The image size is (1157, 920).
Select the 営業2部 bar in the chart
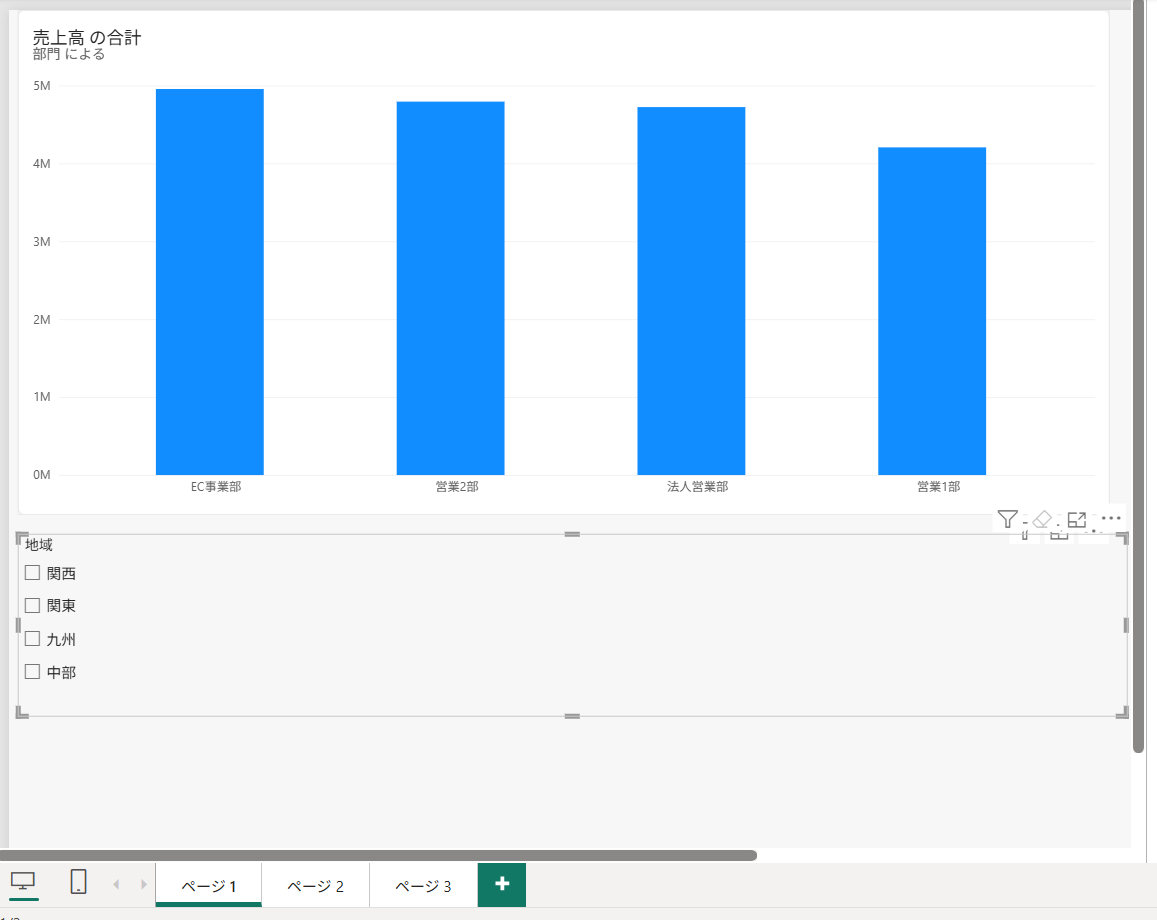point(450,288)
